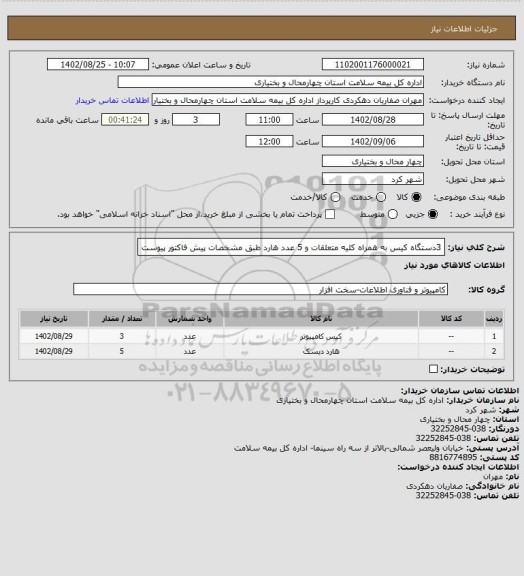Click the quantity 5 cell in row 2
This screenshot has width=524, height=576.
(122, 352)
